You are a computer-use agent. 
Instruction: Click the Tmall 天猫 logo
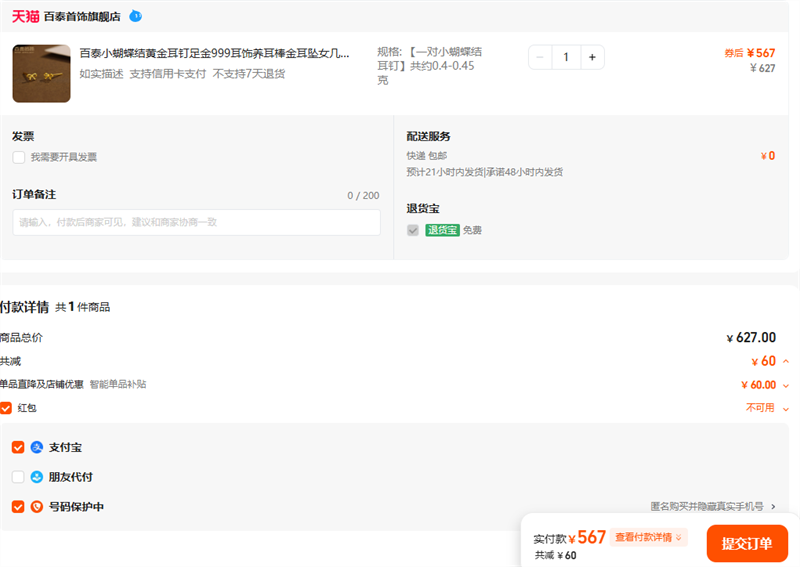(x=26, y=16)
